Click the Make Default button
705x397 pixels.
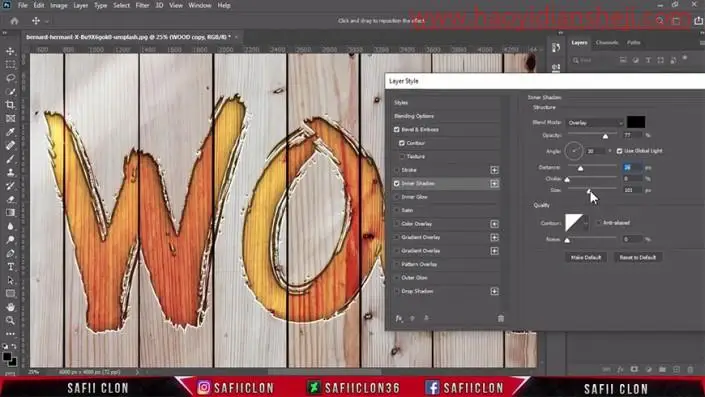coord(586,257)
